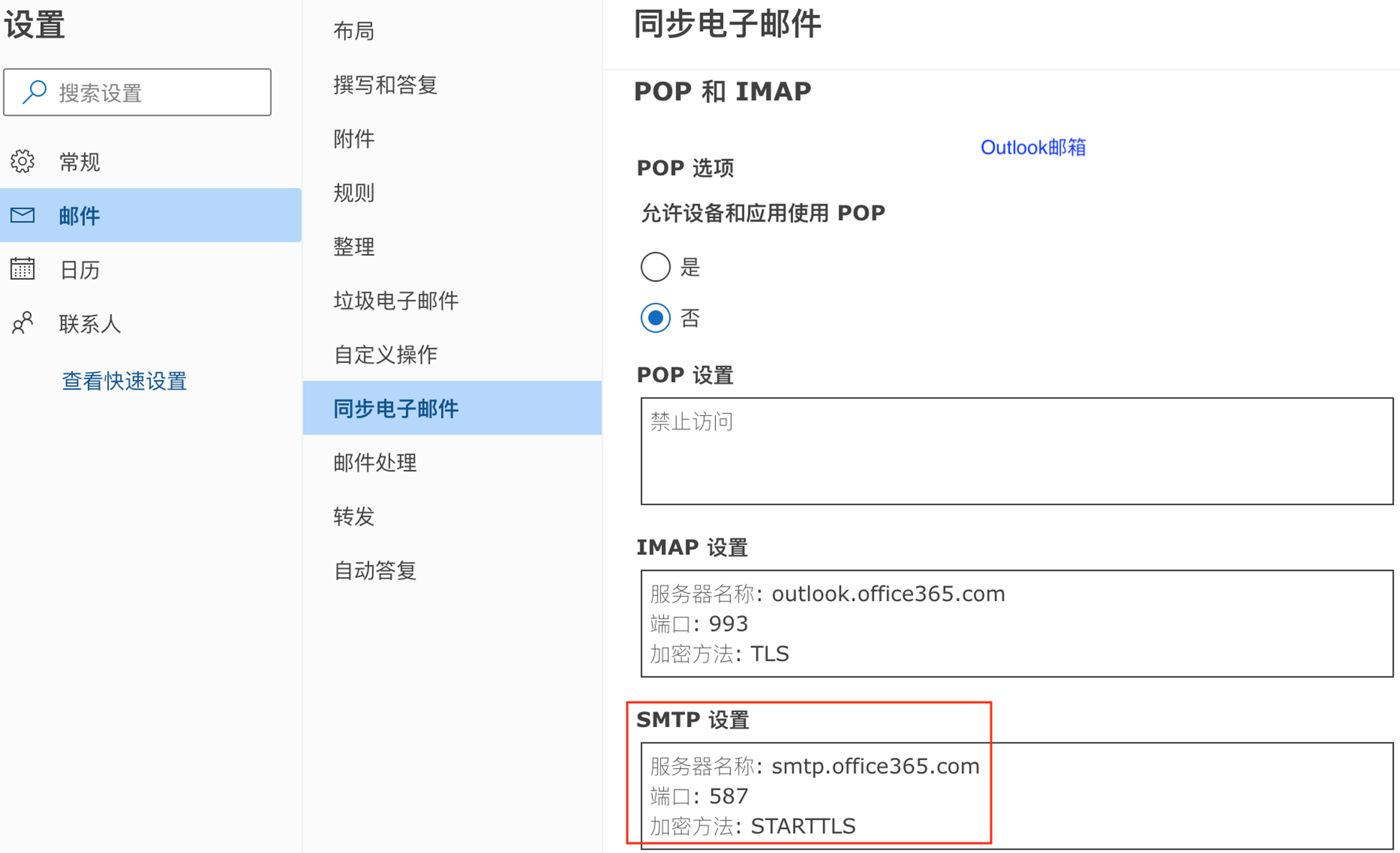Screen dimensions: 1400x853
Task: Click the envelope Mail icon
Action: click(22, 215)
